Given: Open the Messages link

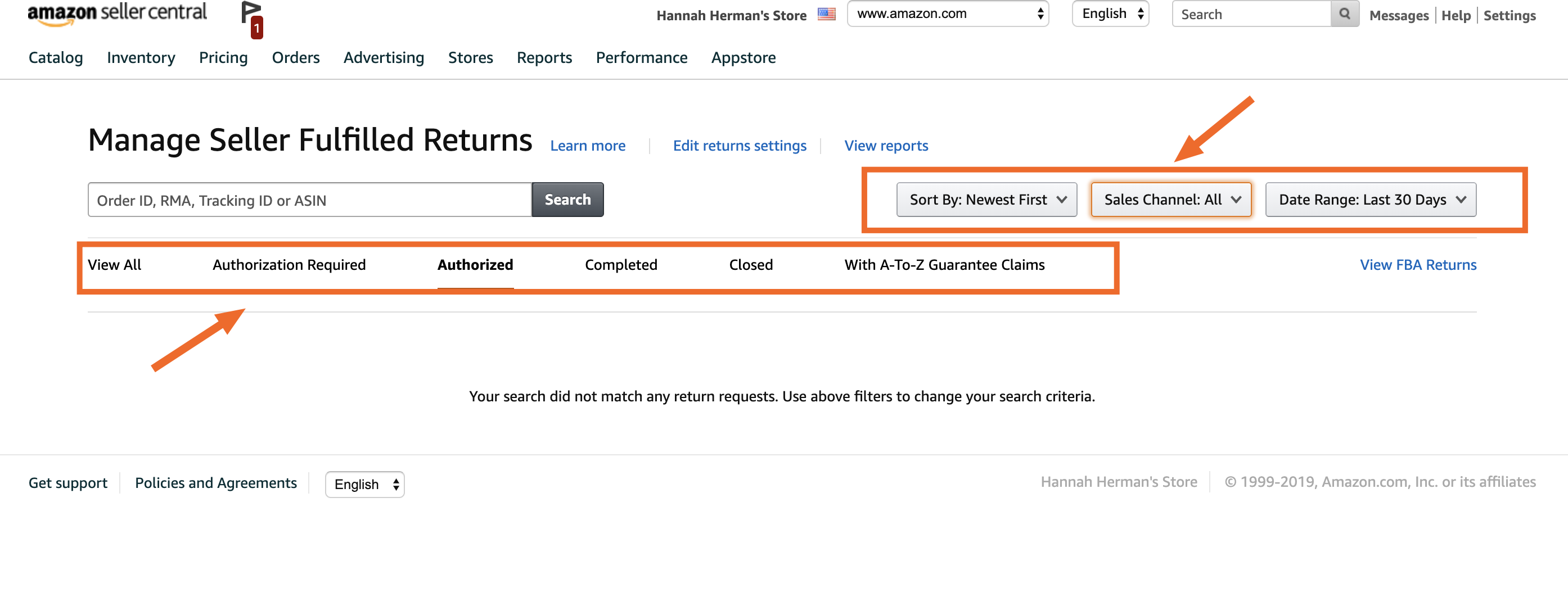Looking at the screenshot, I should [x=1399, y=15].
